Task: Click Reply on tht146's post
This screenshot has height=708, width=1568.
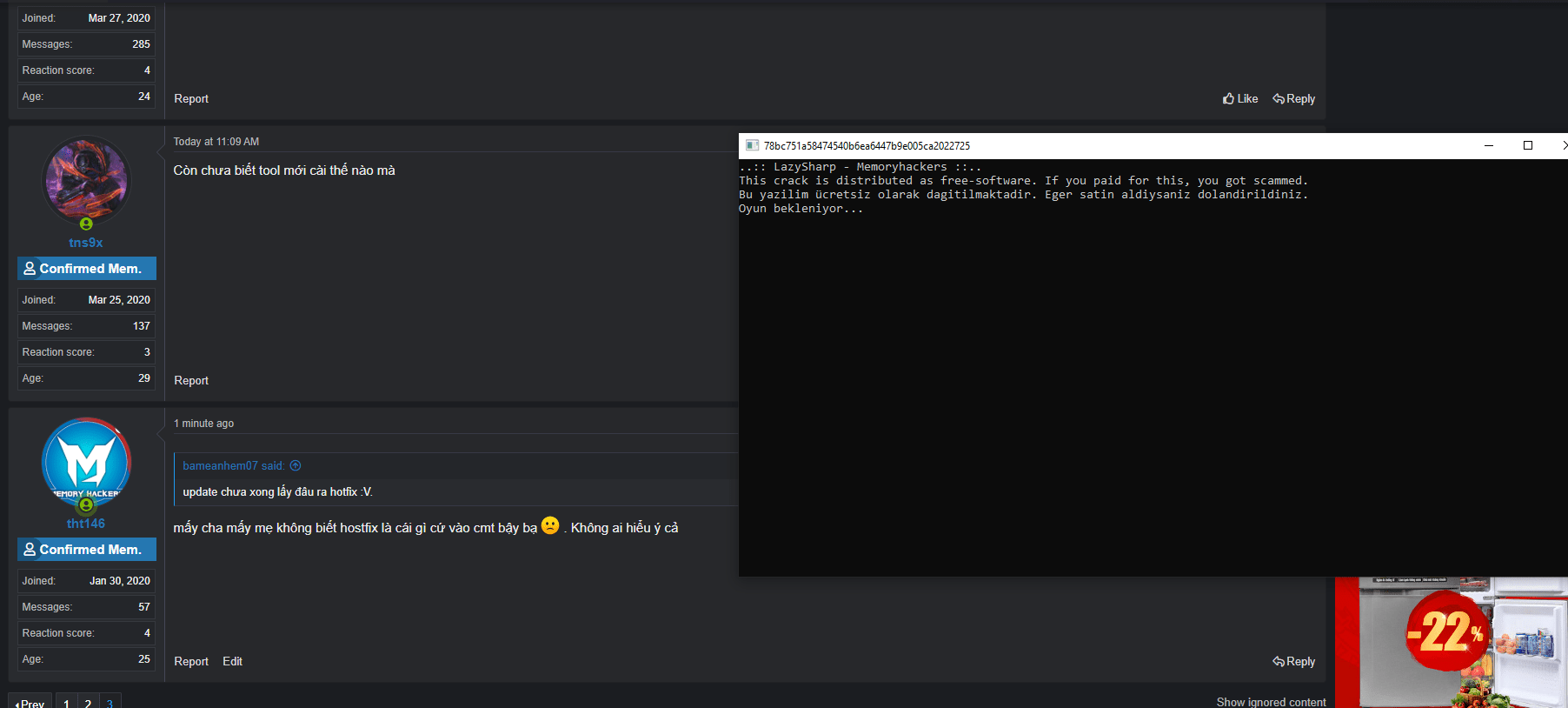Action: click(1294, 661)
